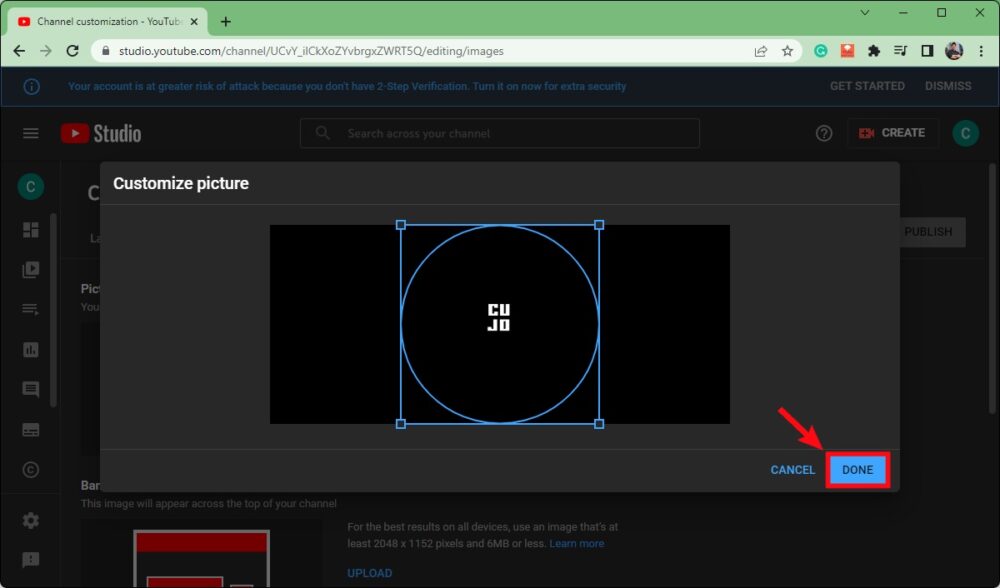Bookmark this page with star icon
The width and height of the screenshot is (1000, 588).
787,51
